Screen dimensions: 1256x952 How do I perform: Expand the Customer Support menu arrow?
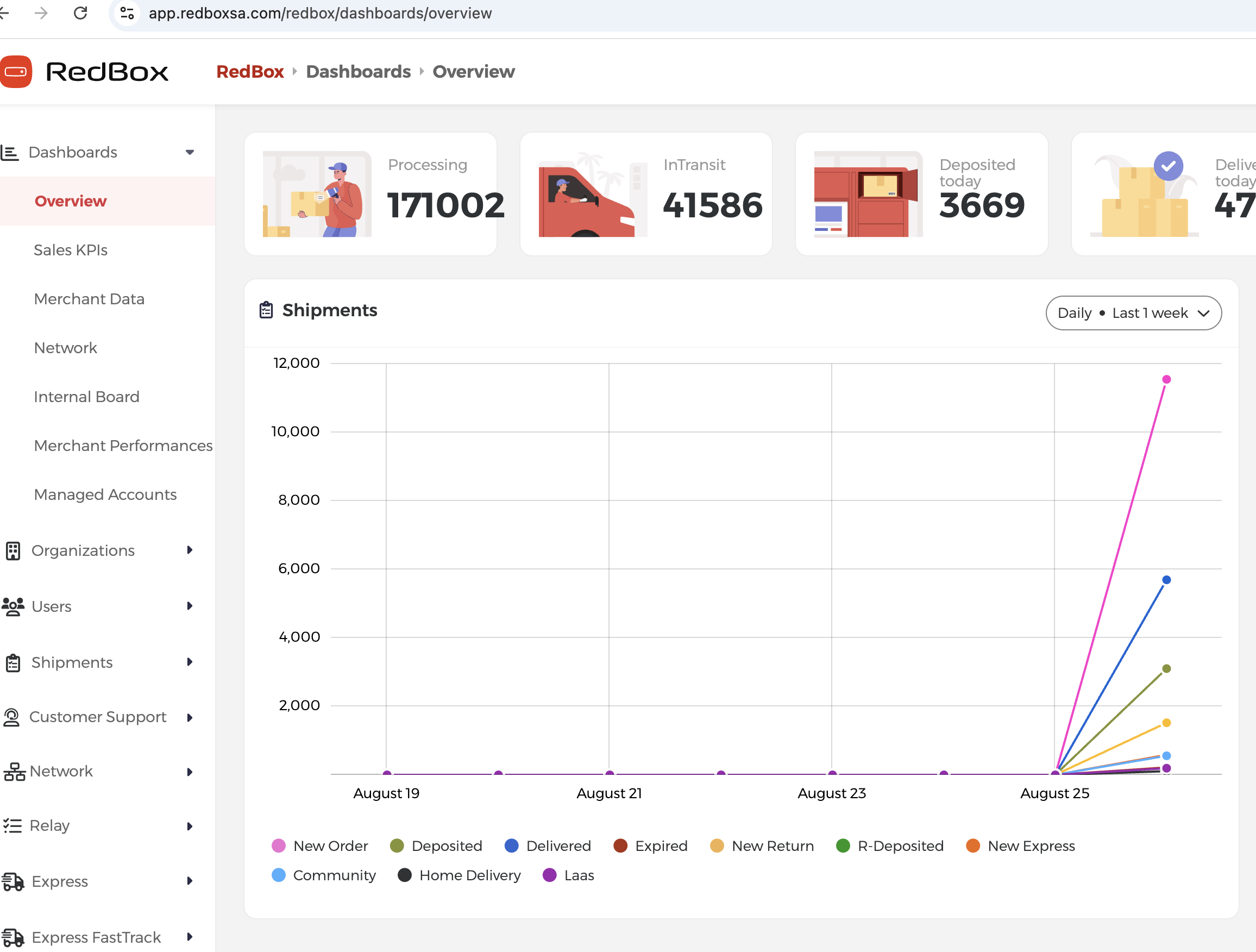pyautogui.click(x=190, y=718)
